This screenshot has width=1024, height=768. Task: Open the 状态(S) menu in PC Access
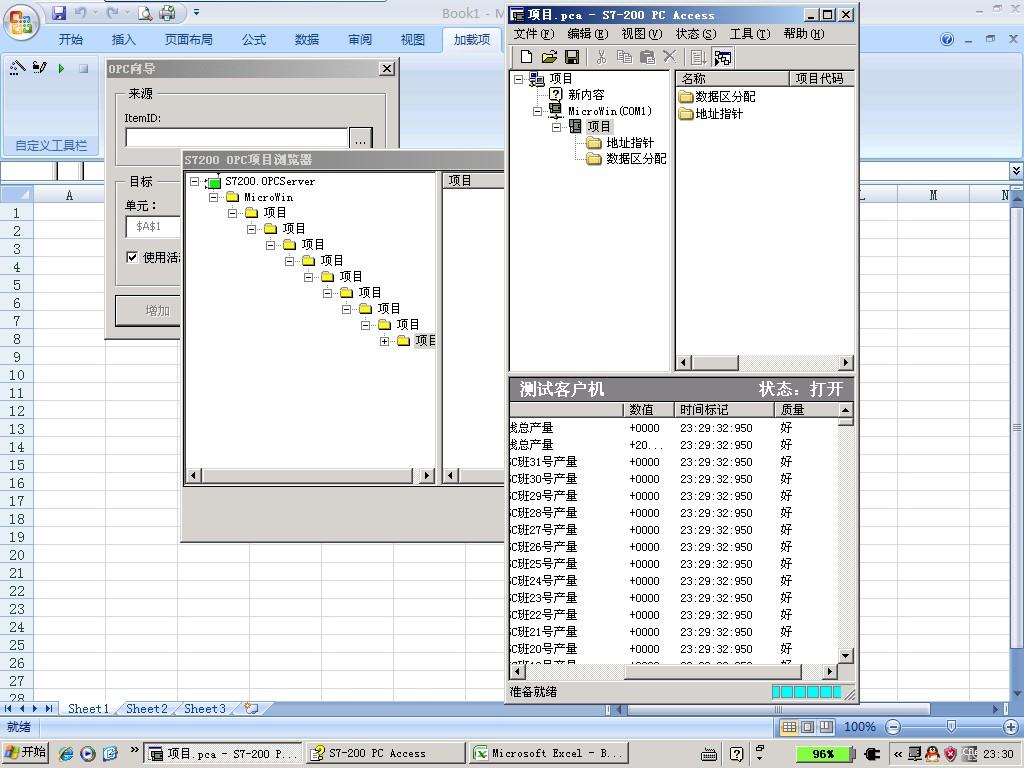click(695, 34)
